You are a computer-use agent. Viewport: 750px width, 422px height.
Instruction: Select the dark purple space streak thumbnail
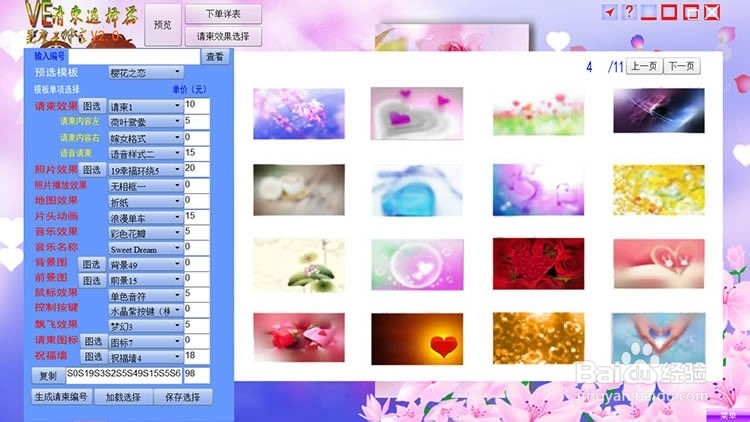[659, 111]
